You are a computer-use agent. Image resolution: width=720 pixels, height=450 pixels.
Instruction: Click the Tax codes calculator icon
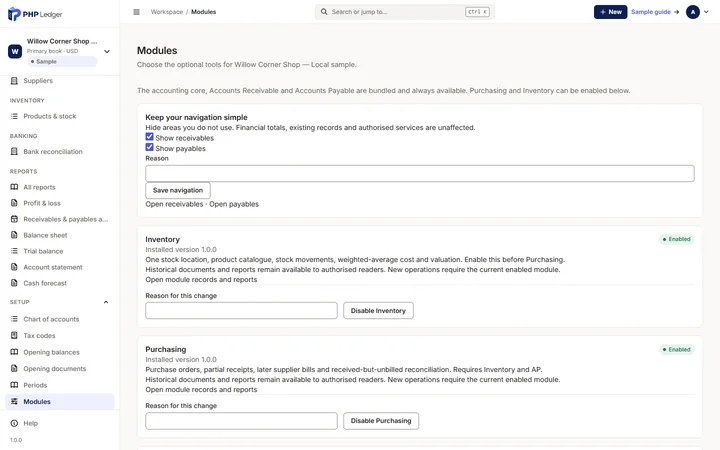pyautogui.click(x=14, y=336)
